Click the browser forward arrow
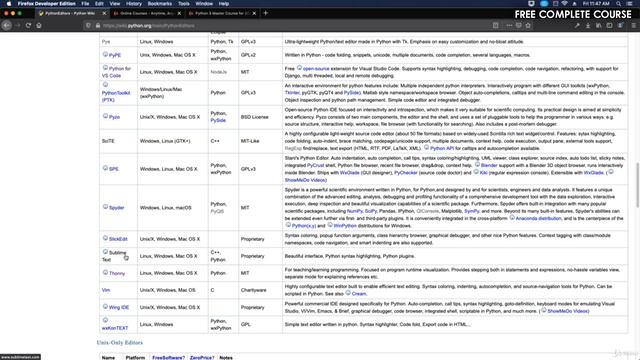 [18, 25]
